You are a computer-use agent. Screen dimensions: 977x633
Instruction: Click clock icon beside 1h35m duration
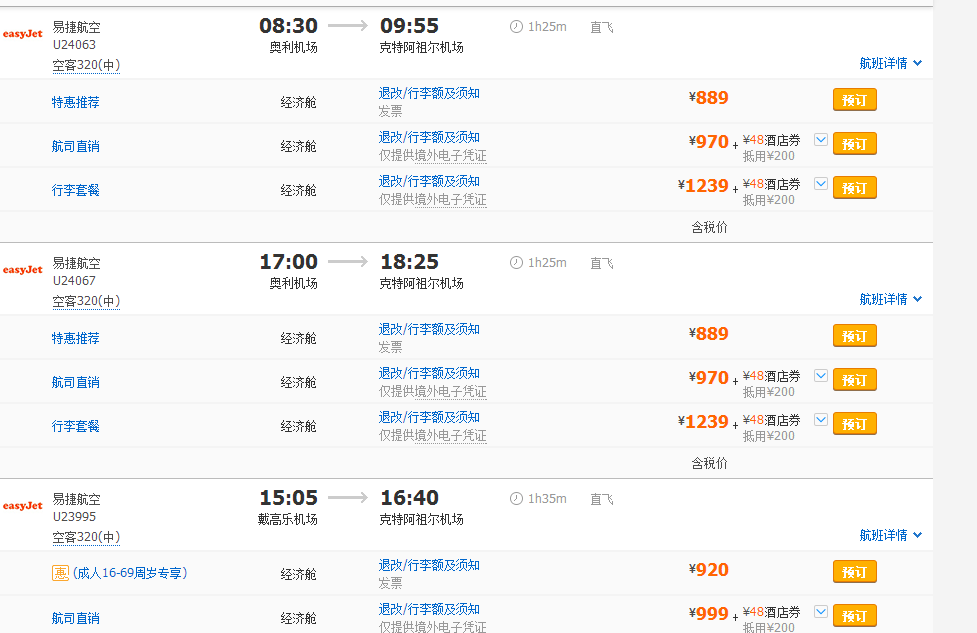[516, 499]
